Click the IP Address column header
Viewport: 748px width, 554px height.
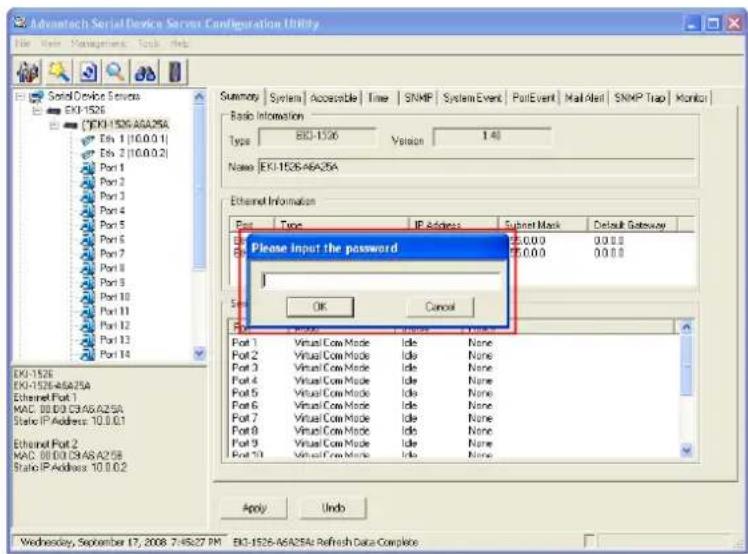(453, 225)
